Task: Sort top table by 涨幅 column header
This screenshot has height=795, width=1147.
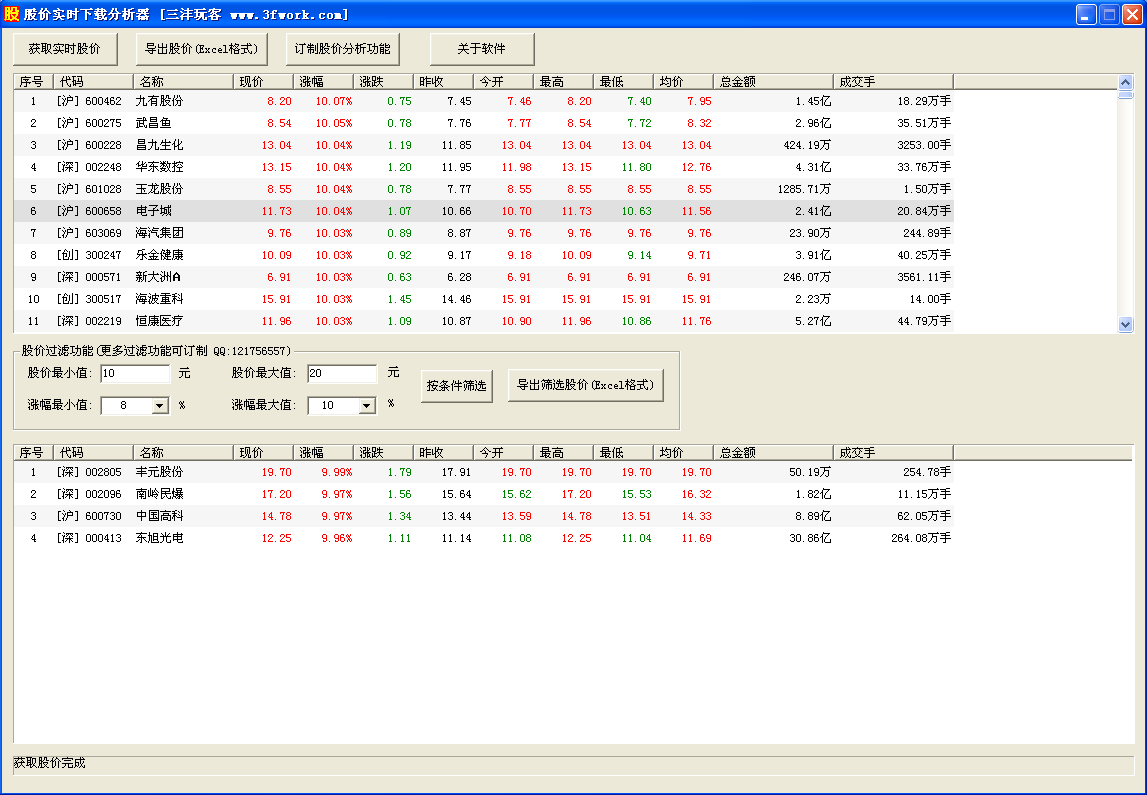Action: pos(323,82)
